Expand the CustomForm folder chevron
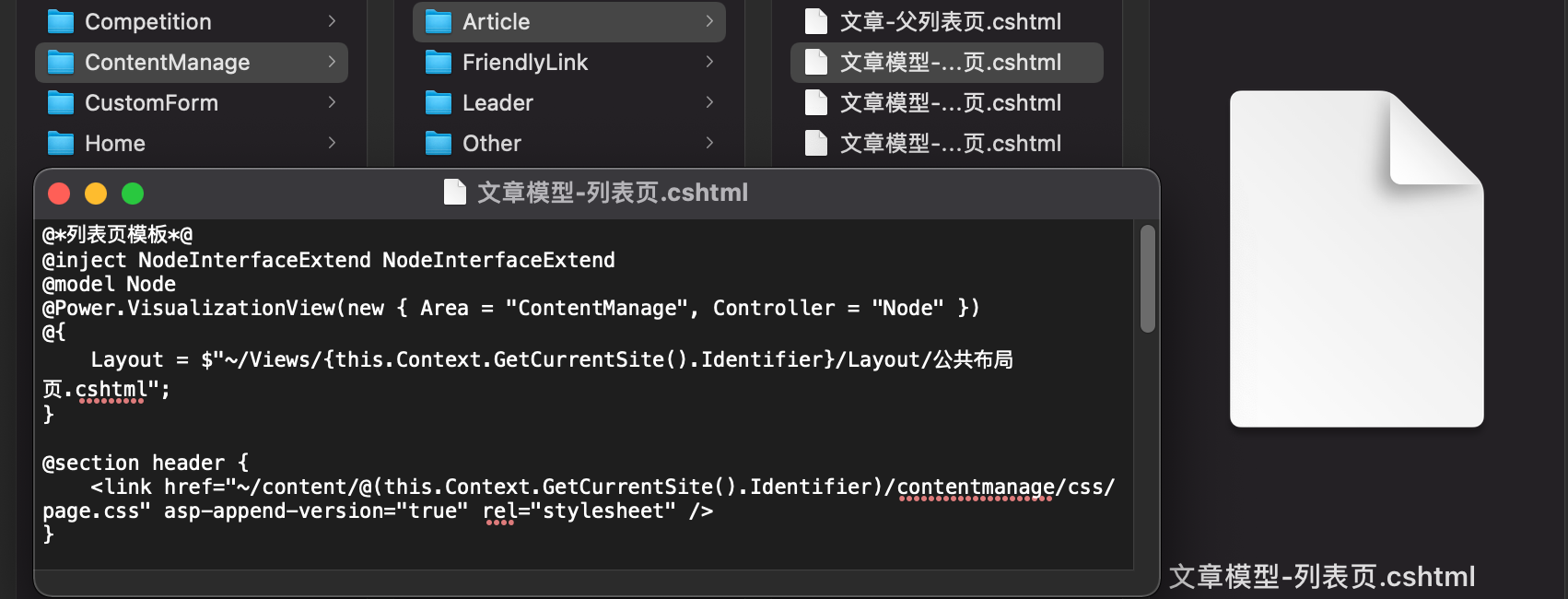The width and height of the screenshot is (1568, 599). tap(332, 102)
